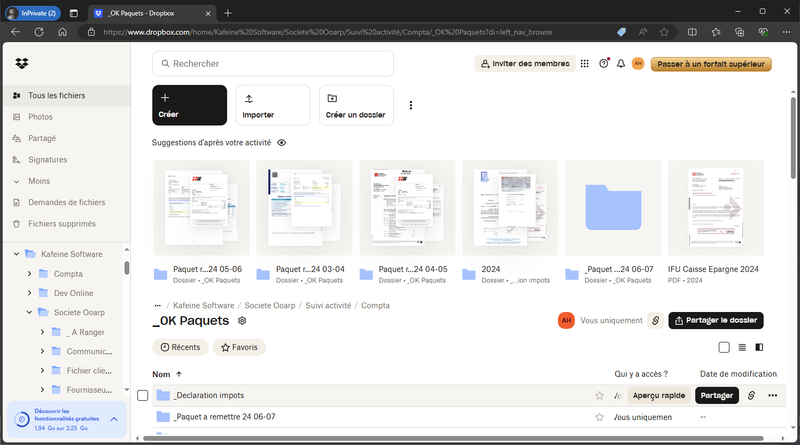Copy folder link icon beside Vous uniquement

[656, 320]
